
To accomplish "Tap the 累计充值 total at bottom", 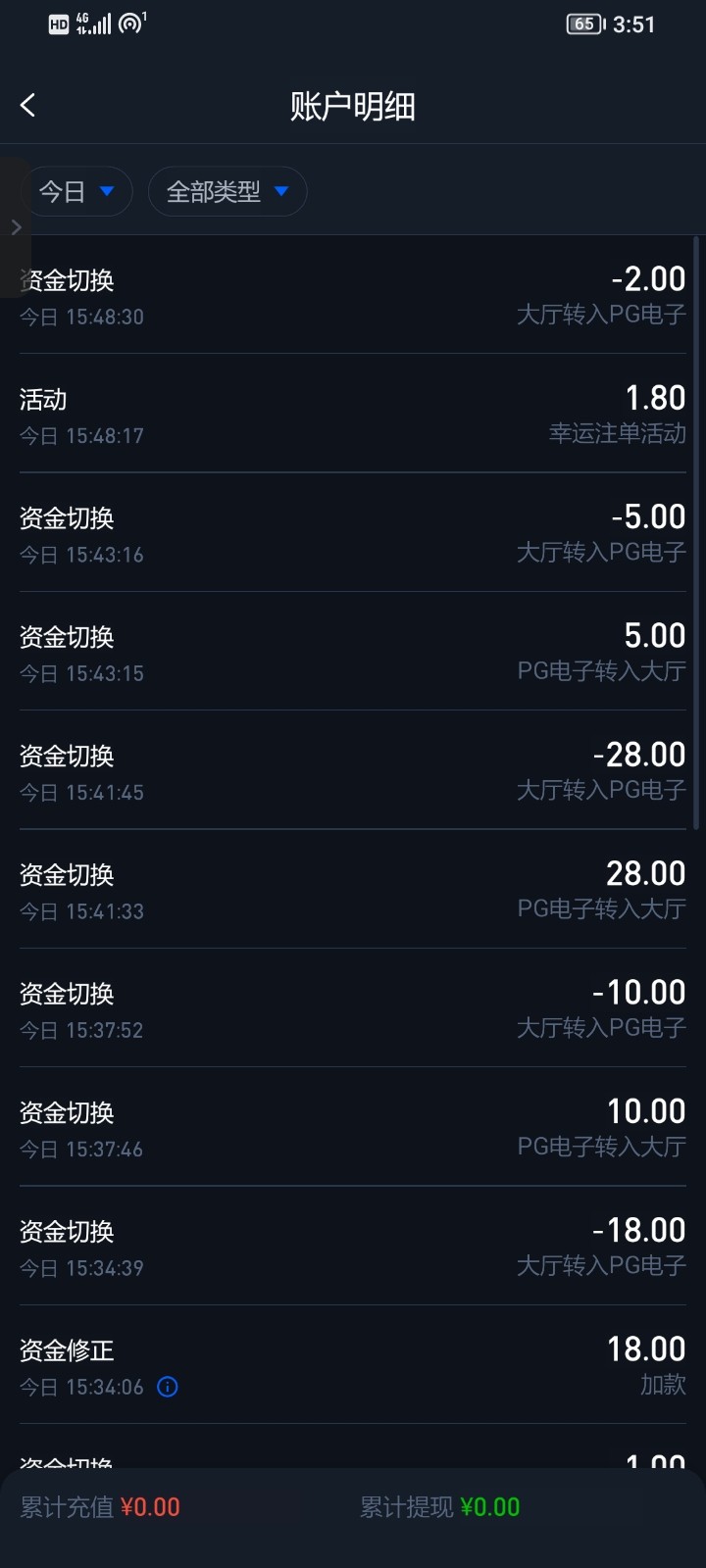I will pos(100,1507).
